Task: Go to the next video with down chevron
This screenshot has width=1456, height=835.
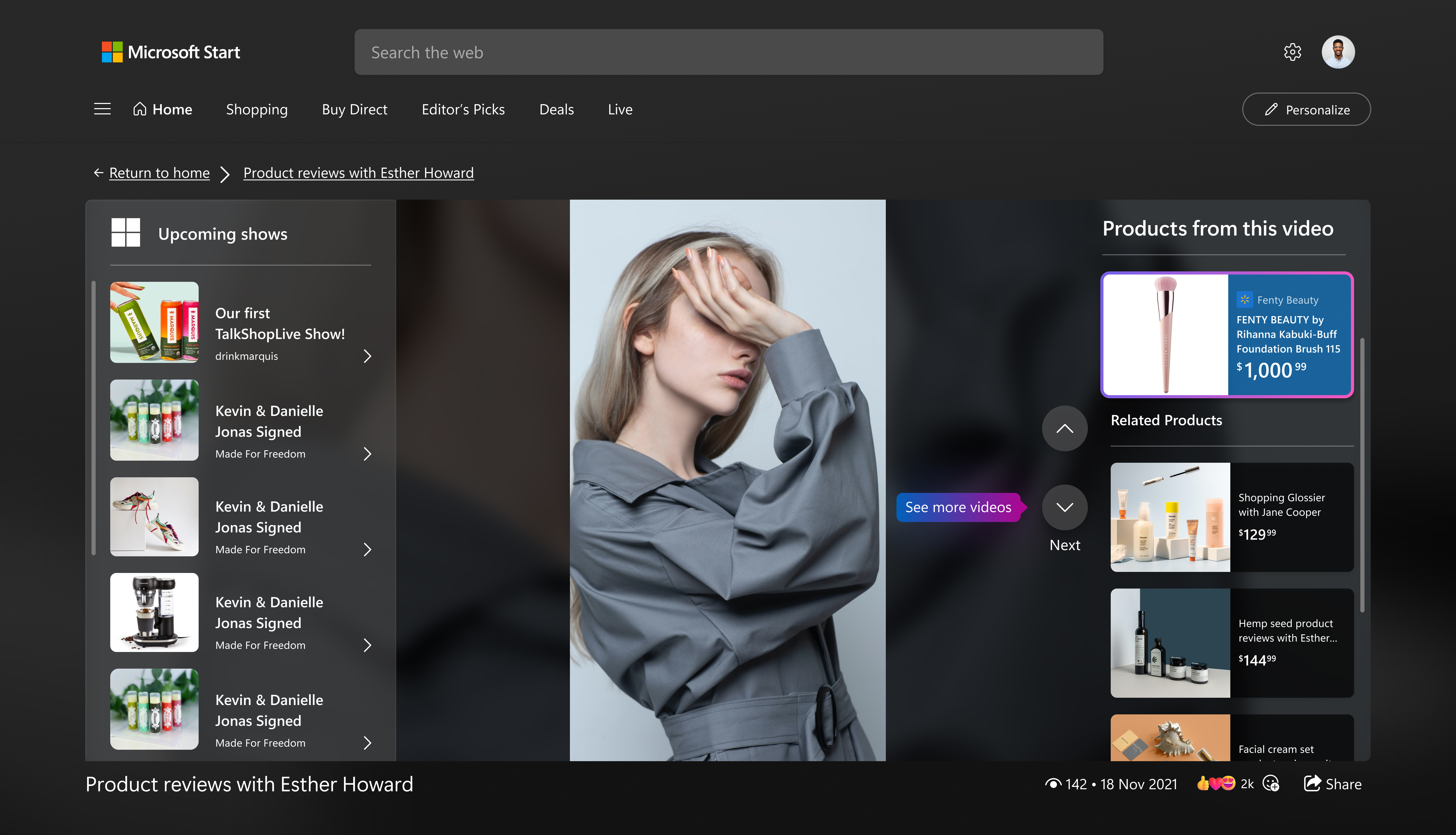Action: [1065, 507]
